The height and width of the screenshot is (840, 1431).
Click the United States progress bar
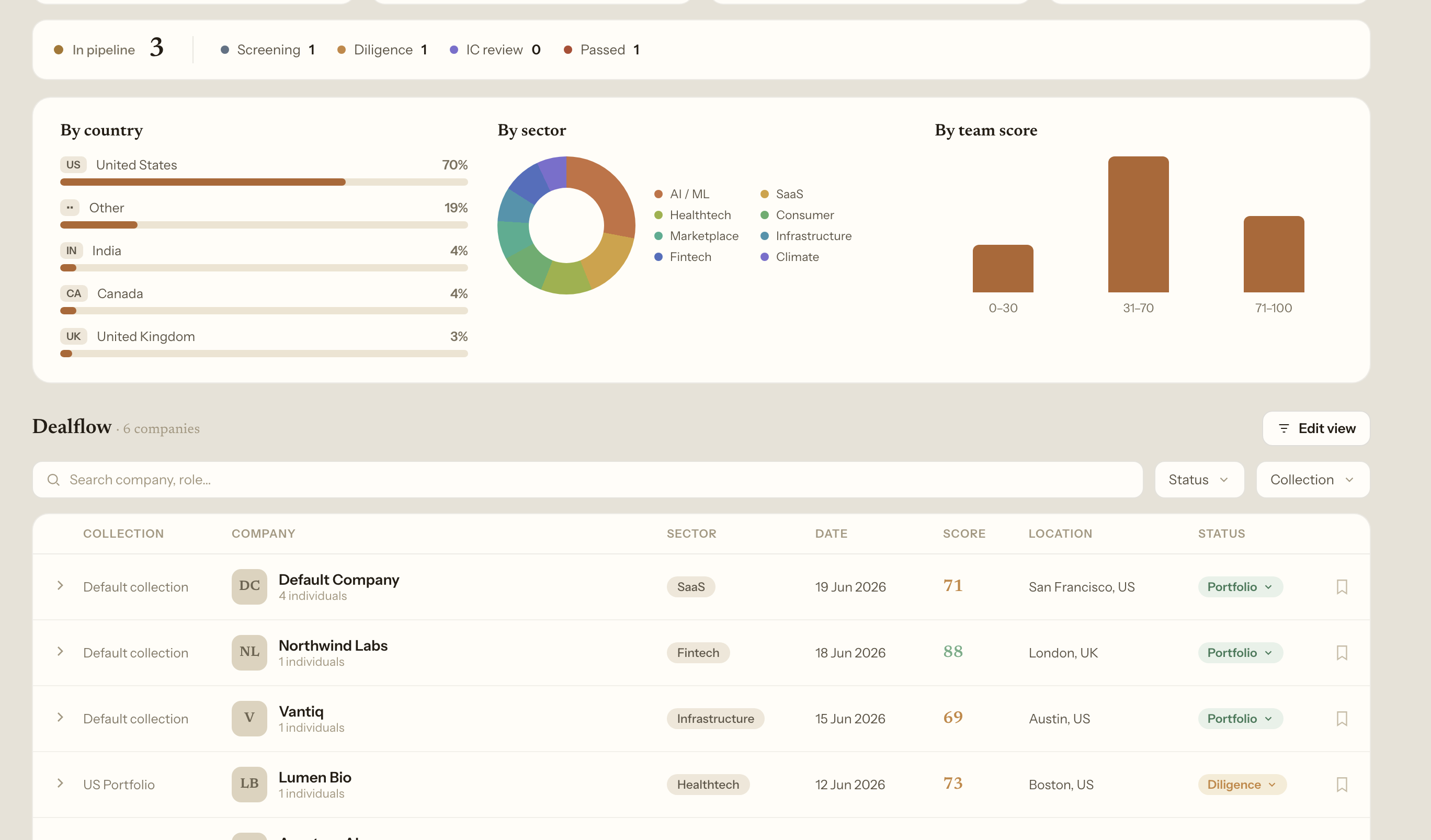point(264,183)
